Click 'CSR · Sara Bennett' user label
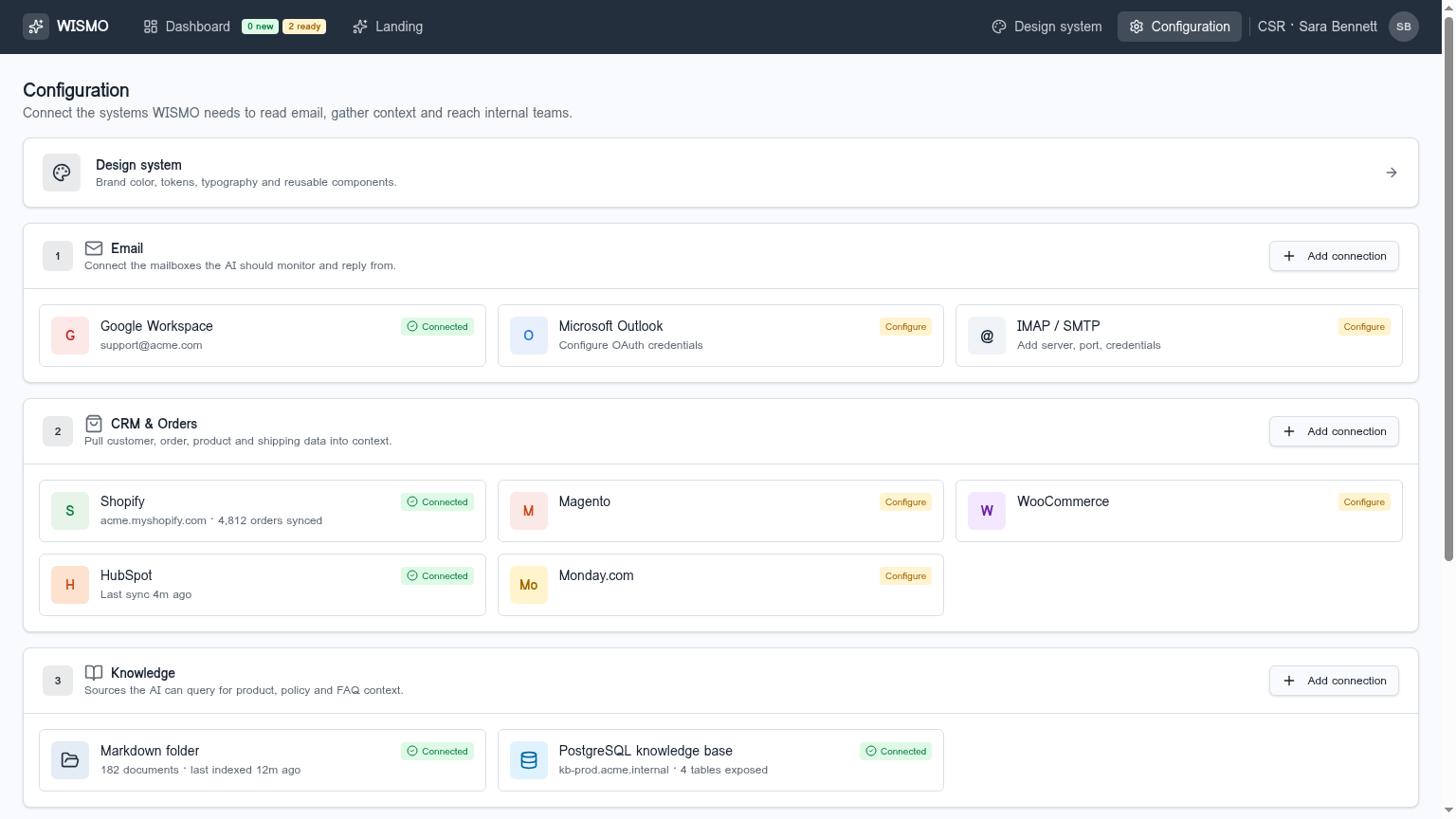This screenshot has width=1456, height=819. click(x=1318, y=27)
